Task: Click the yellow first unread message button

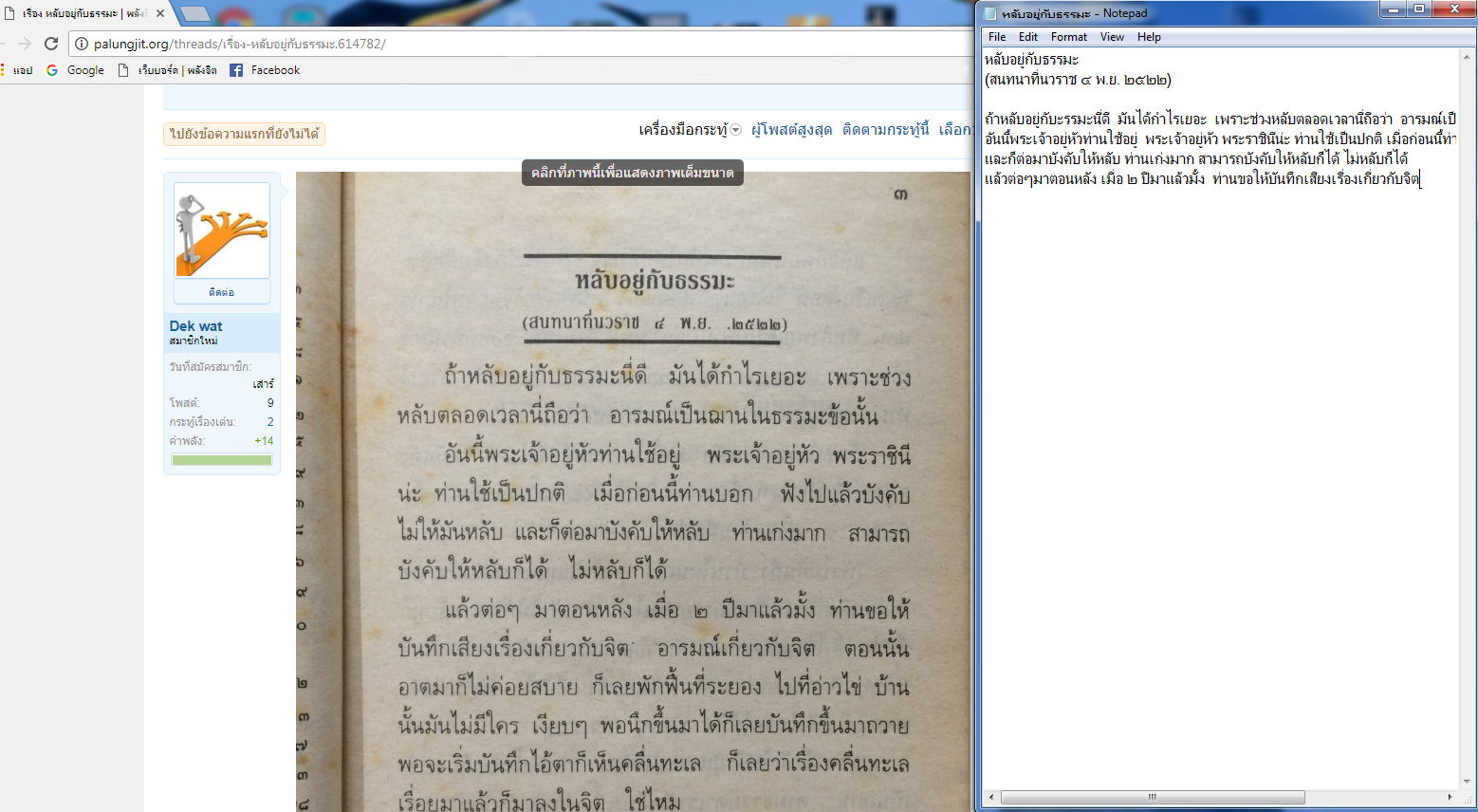Action: pos(245,134)
